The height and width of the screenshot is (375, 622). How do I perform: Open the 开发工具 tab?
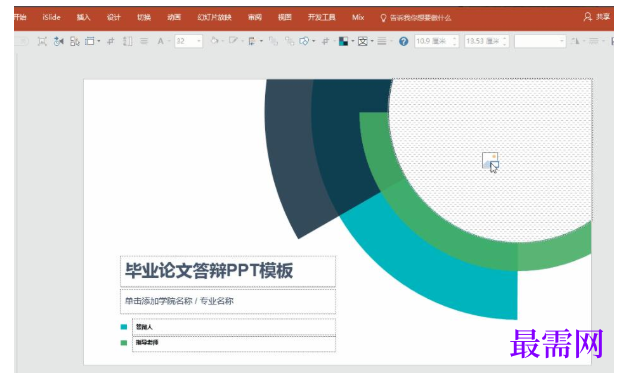click(322, 17)
